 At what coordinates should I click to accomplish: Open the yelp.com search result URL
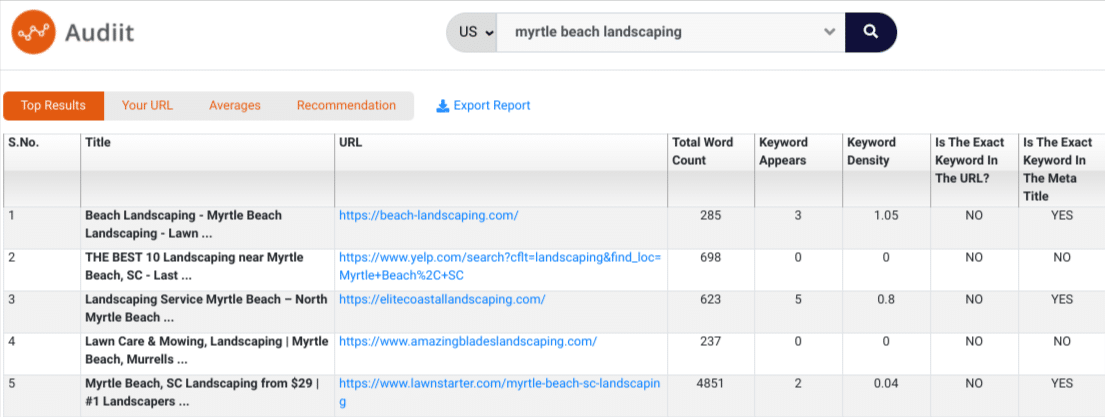(500, 266)
